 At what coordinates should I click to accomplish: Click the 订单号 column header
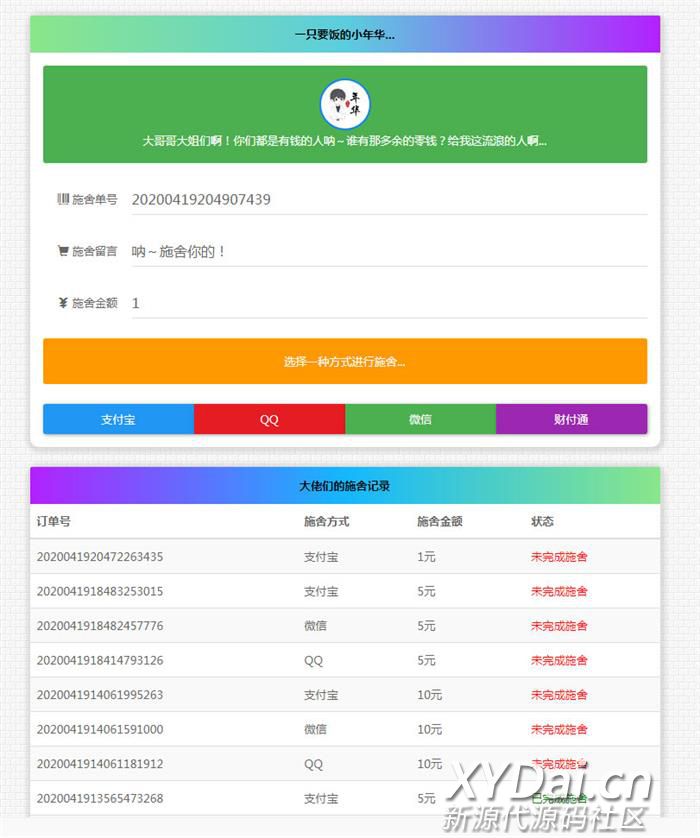click(53, 521)
